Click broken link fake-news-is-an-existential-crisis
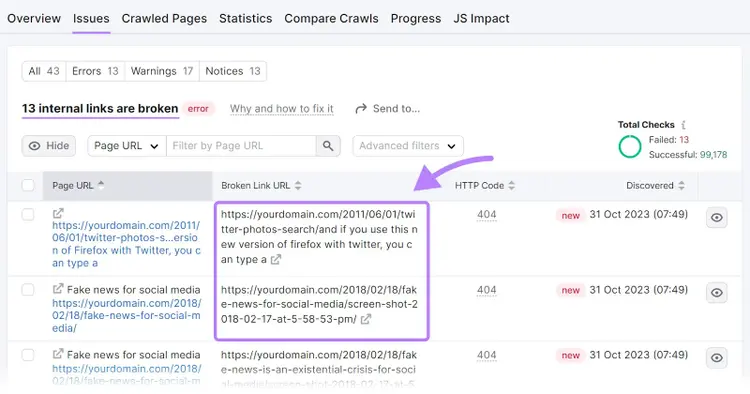750x394 pixels. pyautogui.click(x=319, y=369)
